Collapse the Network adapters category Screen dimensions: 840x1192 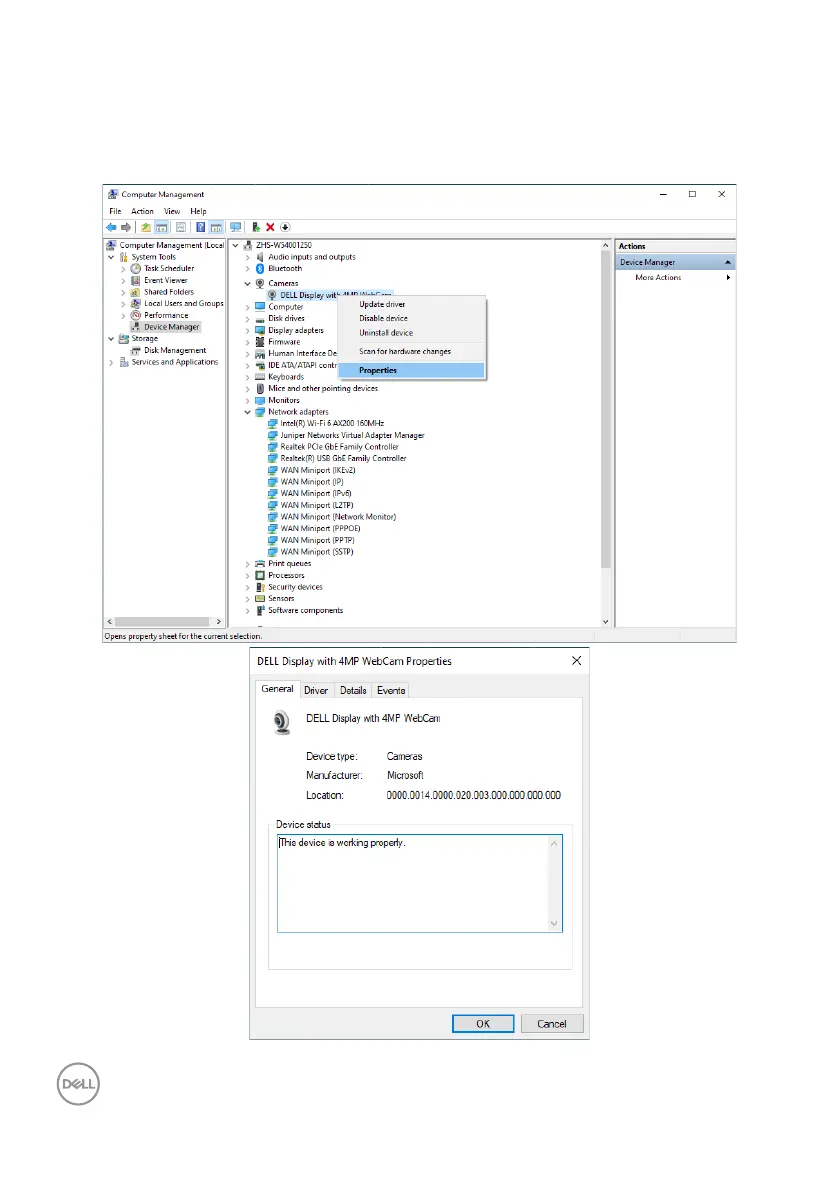pos(247,412)
